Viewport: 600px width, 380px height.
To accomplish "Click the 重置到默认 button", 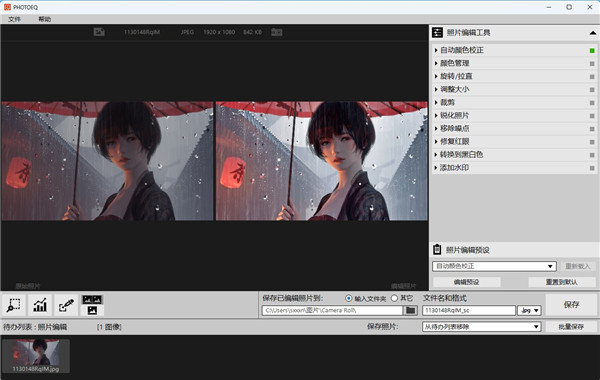I will click(562, 282).
